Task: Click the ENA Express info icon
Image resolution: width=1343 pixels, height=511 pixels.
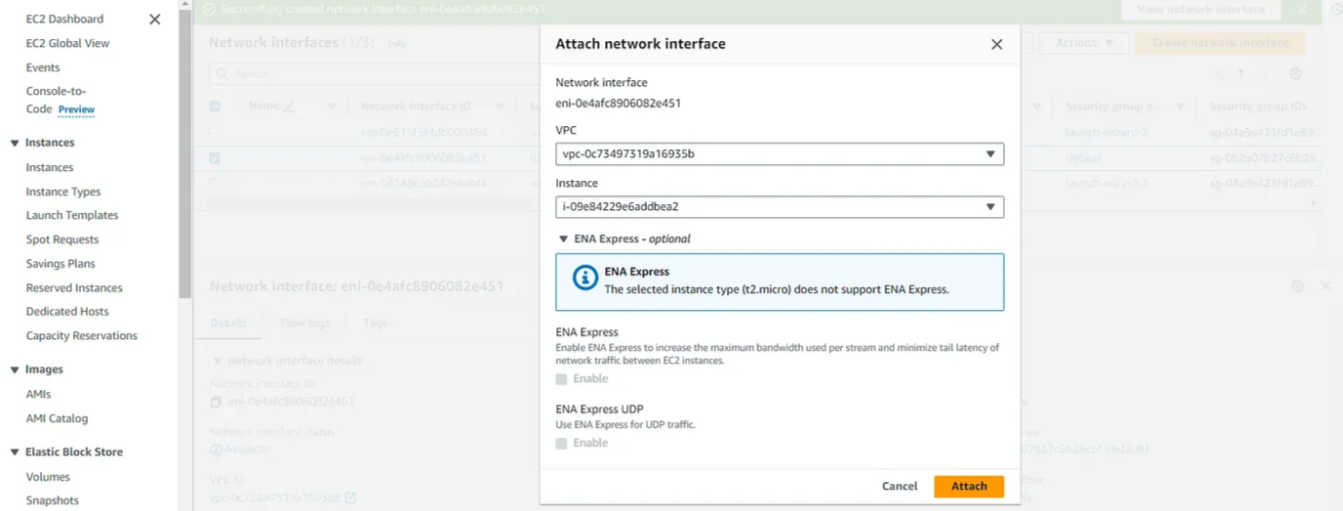Action: click(585, 279)
